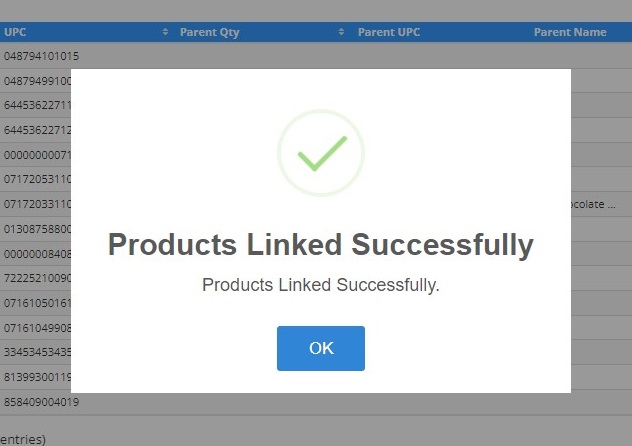
Task: Click the truncated chocolate parent name cell
Action: pyautogui.click(x=593, y=204)
